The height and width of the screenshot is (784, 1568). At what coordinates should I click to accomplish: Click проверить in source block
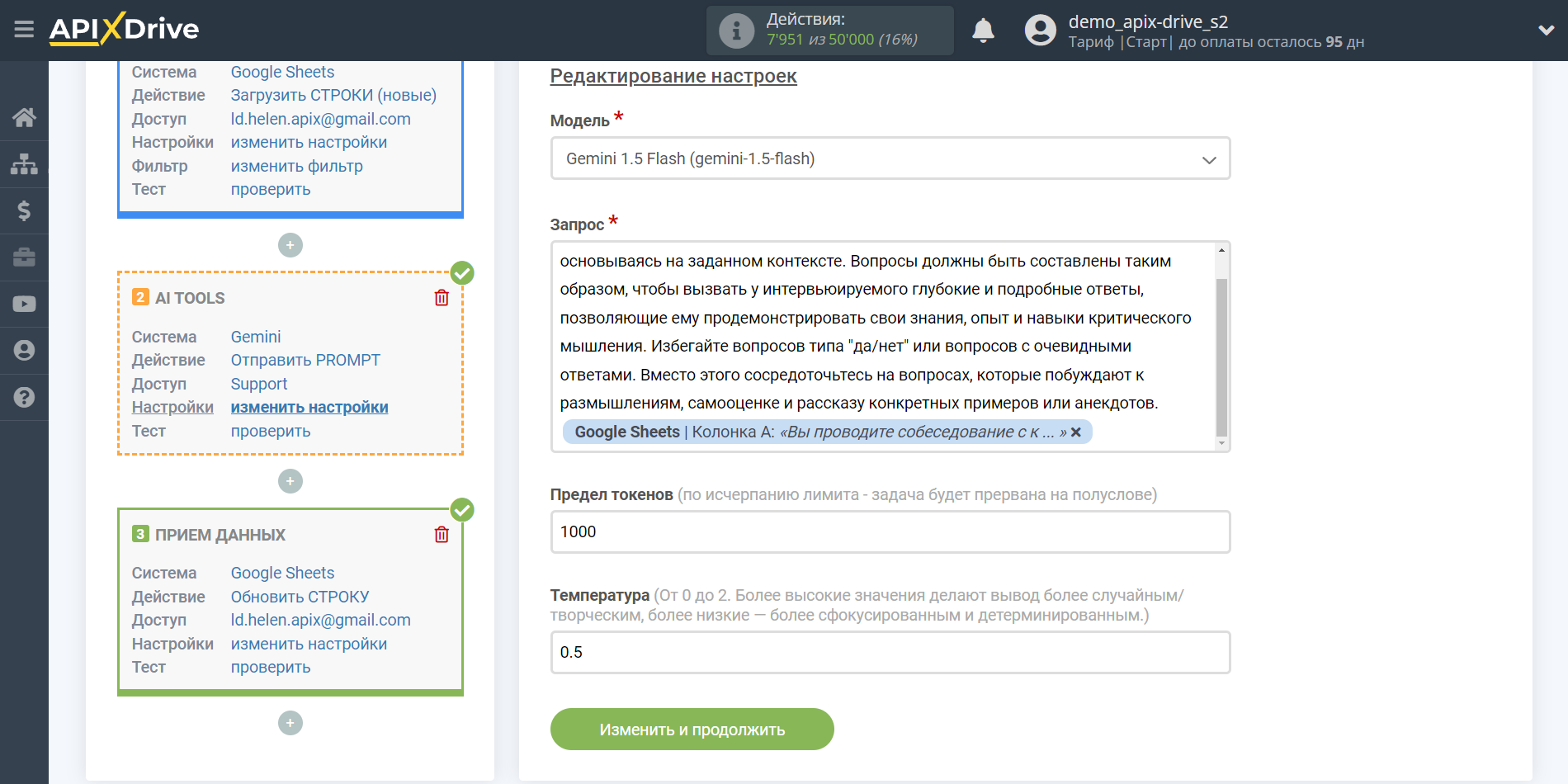click(270, 189)
